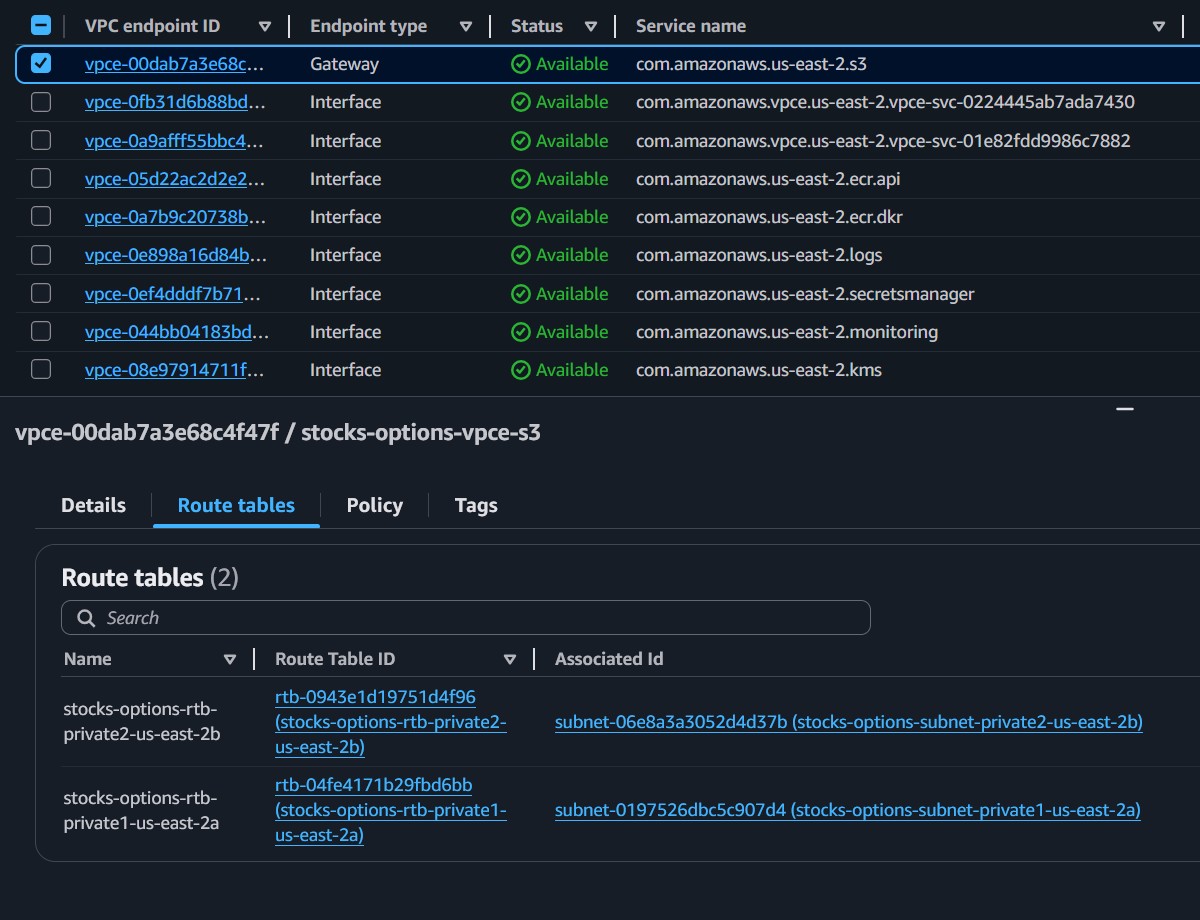Open the VPC endpoint ID column dropdown

(x=265, y=26)
